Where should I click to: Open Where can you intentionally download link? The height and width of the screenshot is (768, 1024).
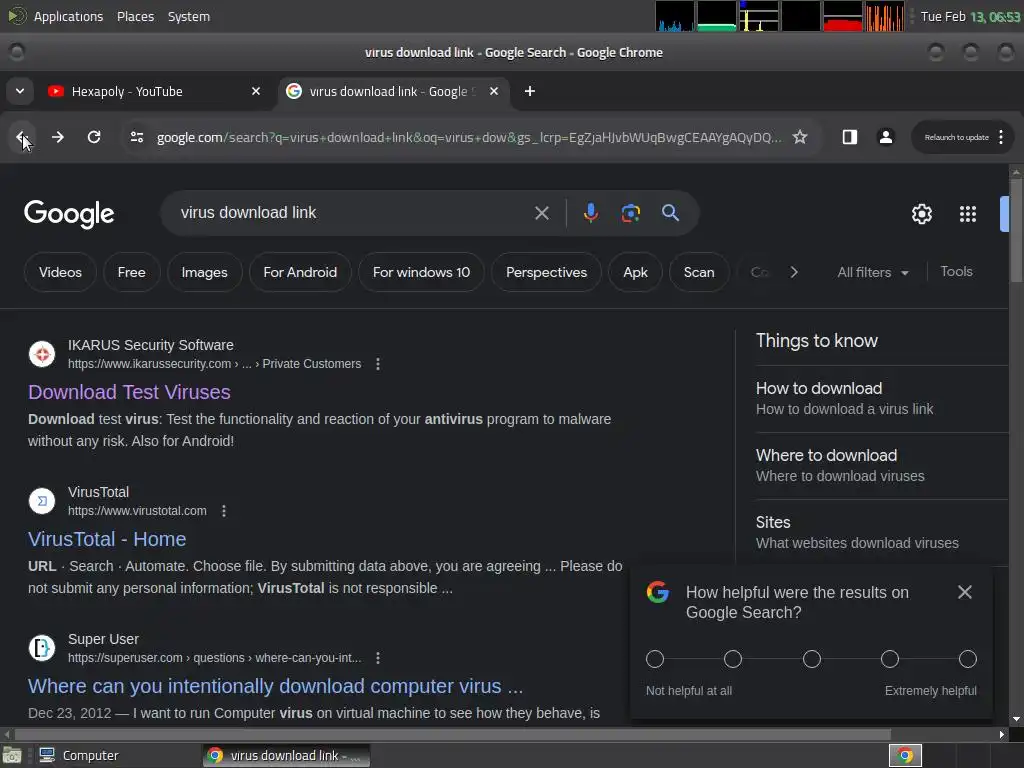pyautogui.click(x=276, y=686)
